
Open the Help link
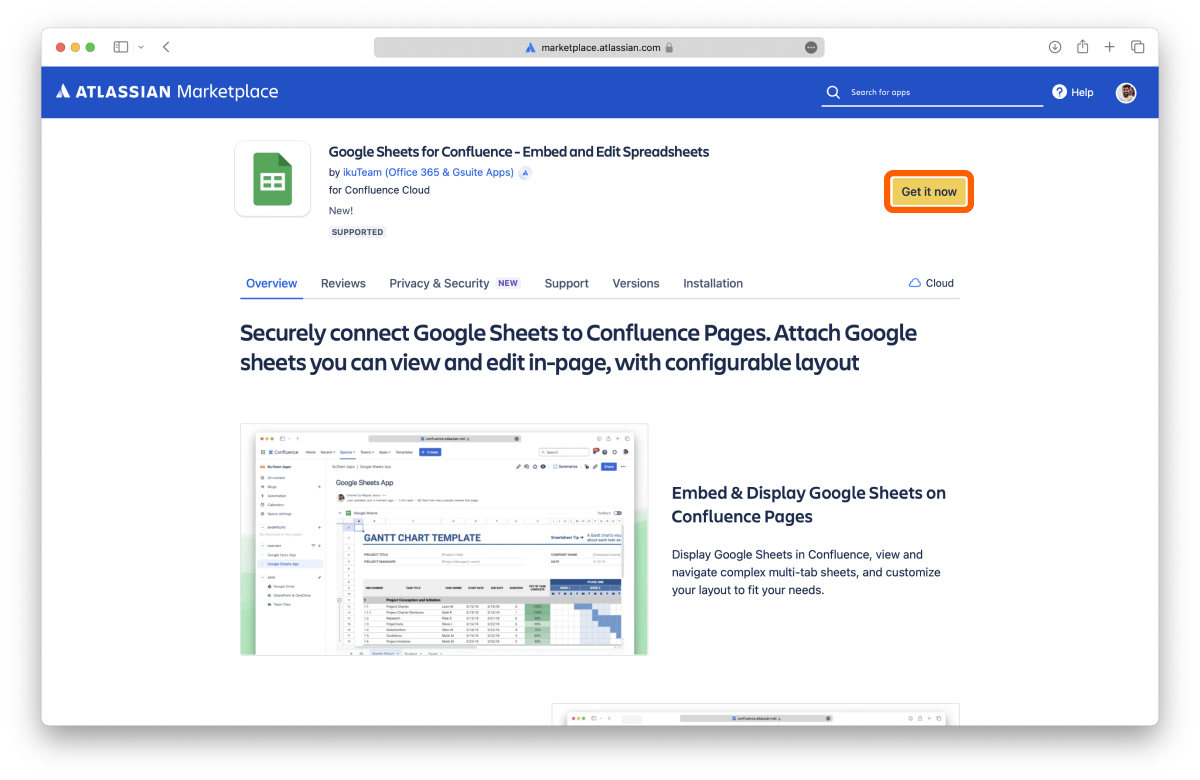[1073, 92]
